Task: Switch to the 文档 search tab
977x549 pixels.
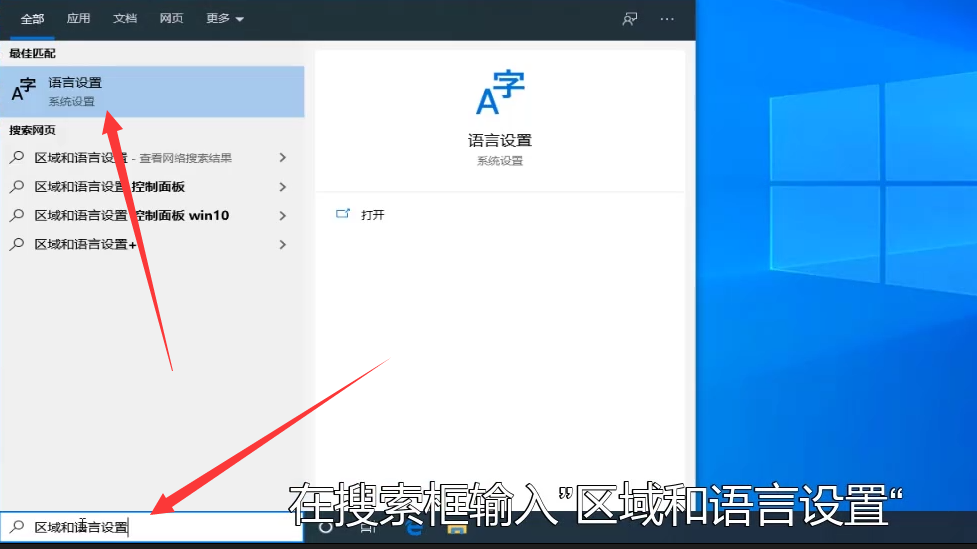Action: [125, 19]
